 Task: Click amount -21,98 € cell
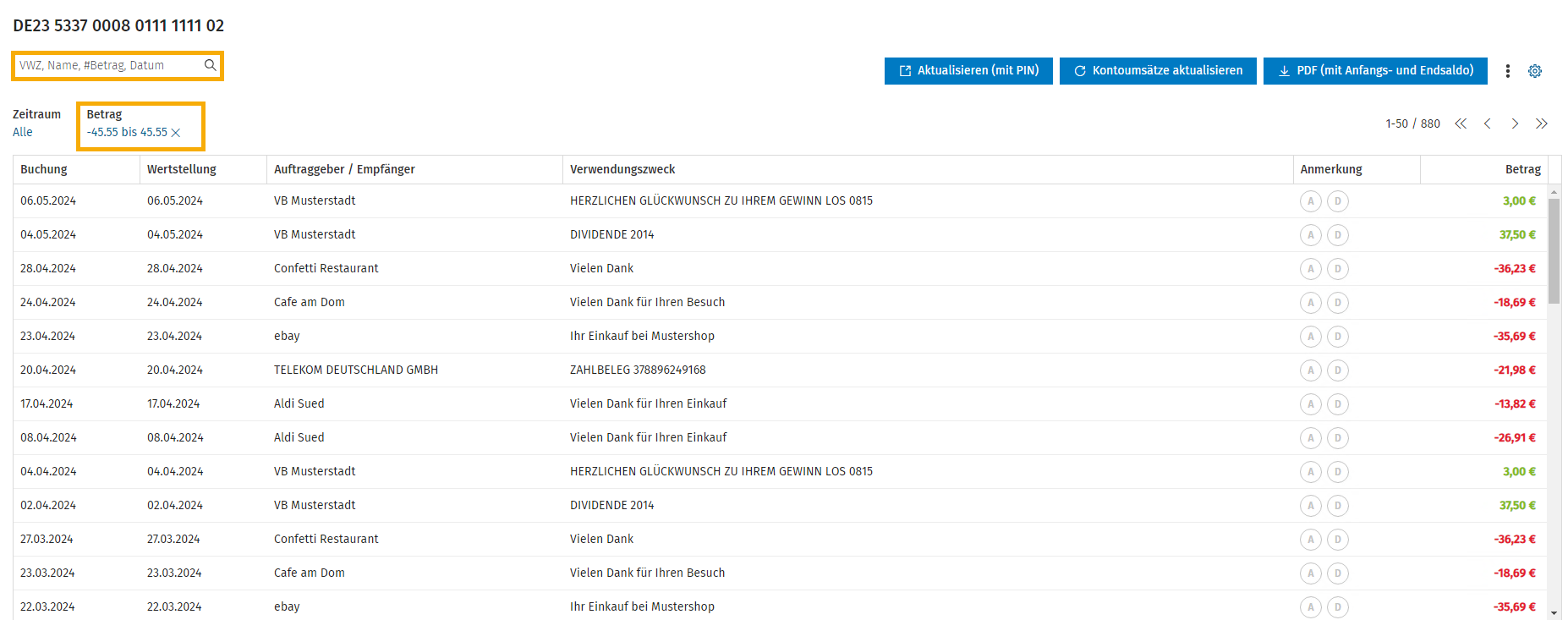pyautogui.click(x=1514, y=370)
